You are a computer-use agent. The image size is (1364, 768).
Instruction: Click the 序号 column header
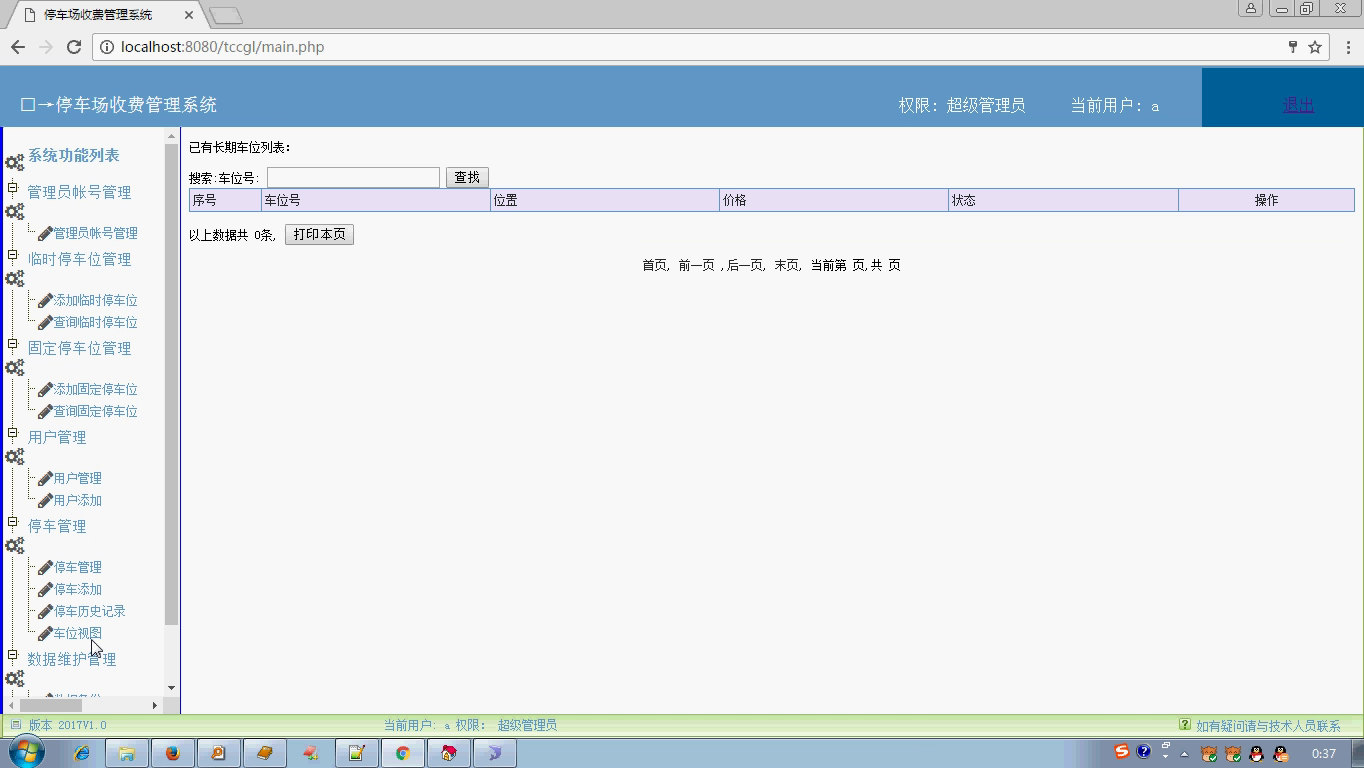pyautogui.click(x=225, y=200)
